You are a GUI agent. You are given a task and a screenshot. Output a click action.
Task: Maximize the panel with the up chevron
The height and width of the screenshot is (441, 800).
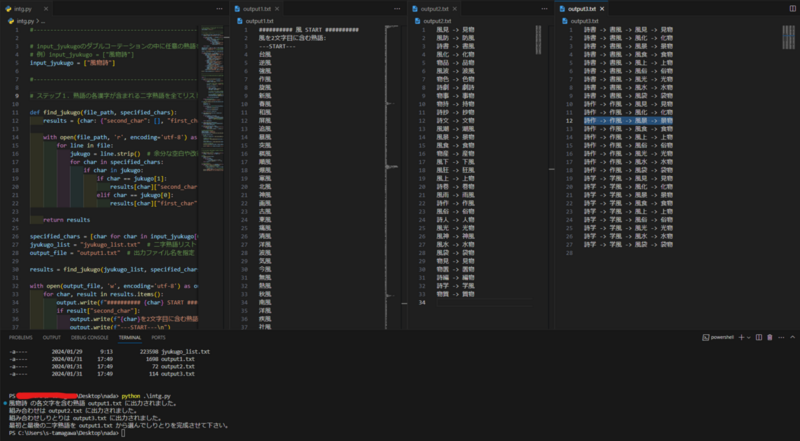pos(792,337)
